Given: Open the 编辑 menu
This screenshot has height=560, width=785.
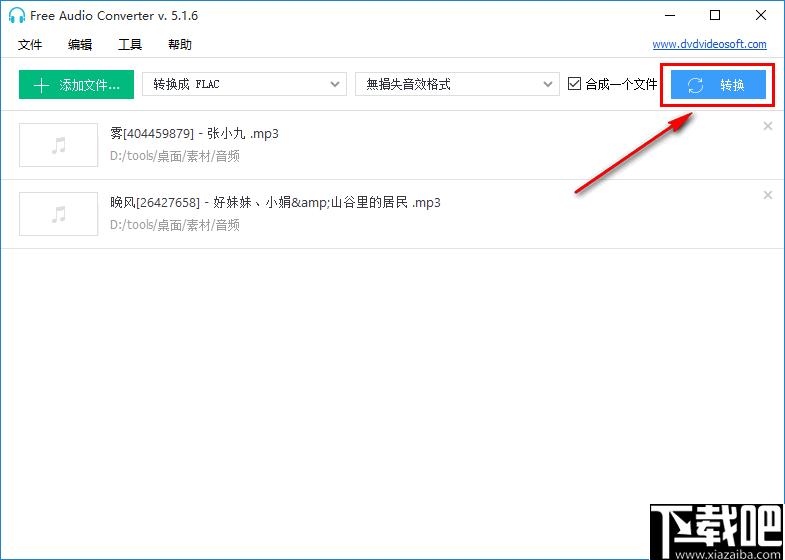Looking at the screenshot, I should pos(80,45).
